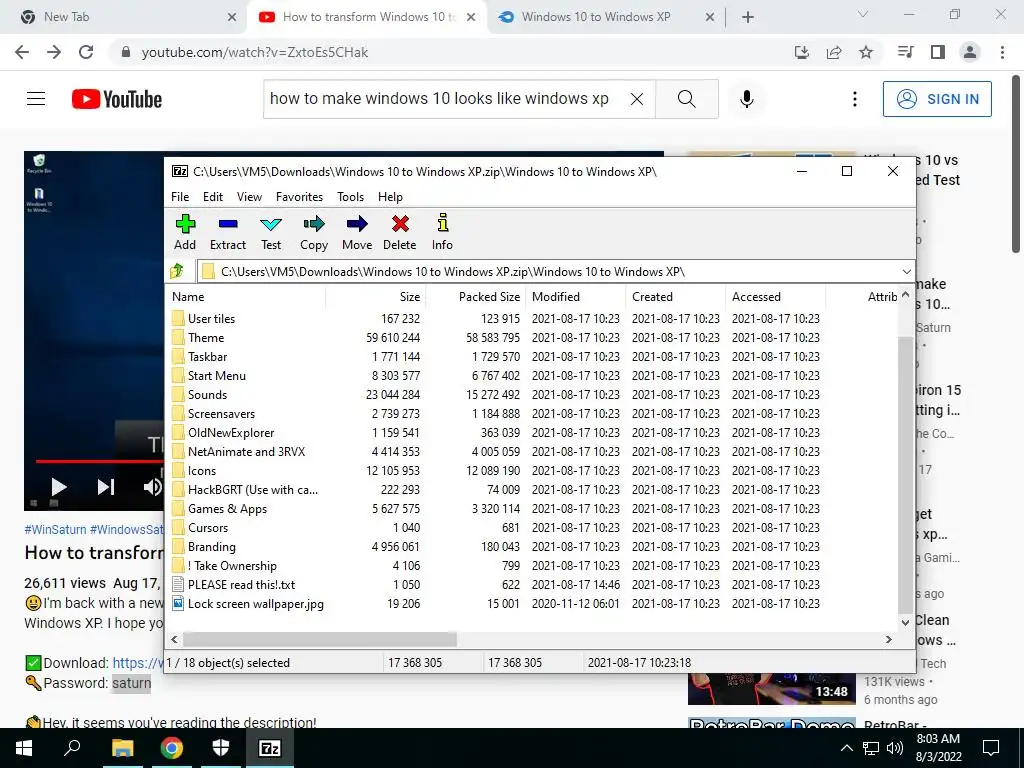Open the Help menu in 7-Zip

pos(390,197)
